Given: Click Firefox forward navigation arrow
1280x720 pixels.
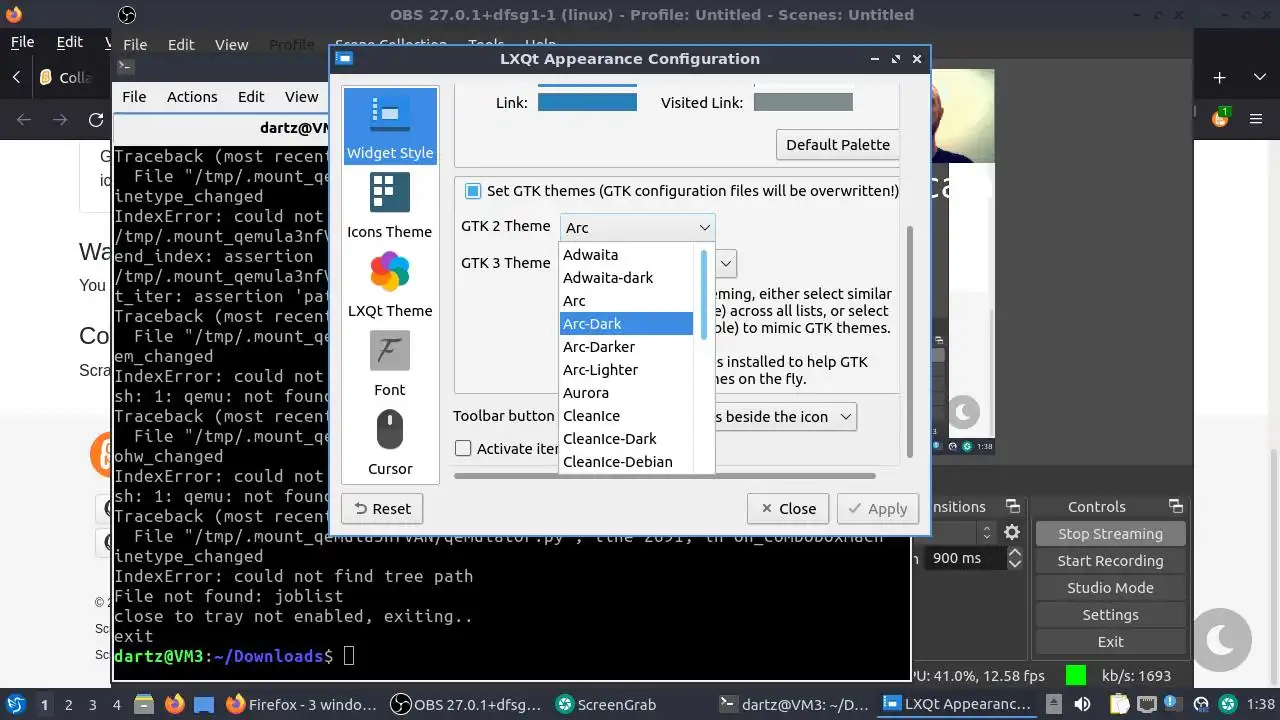Looking at the screenshot, I should tap(60, 120).
